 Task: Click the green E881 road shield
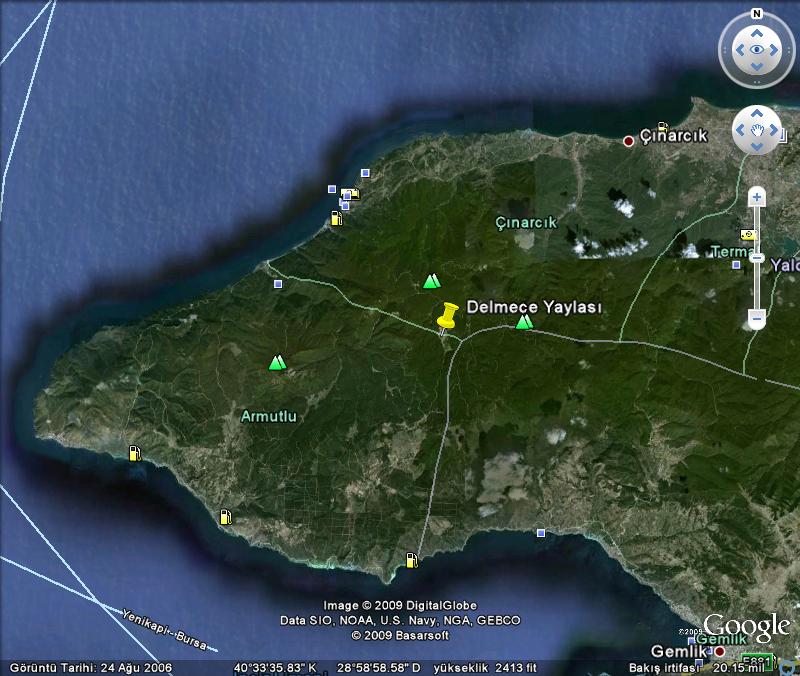pyautogui.click(x=757, y=661)
